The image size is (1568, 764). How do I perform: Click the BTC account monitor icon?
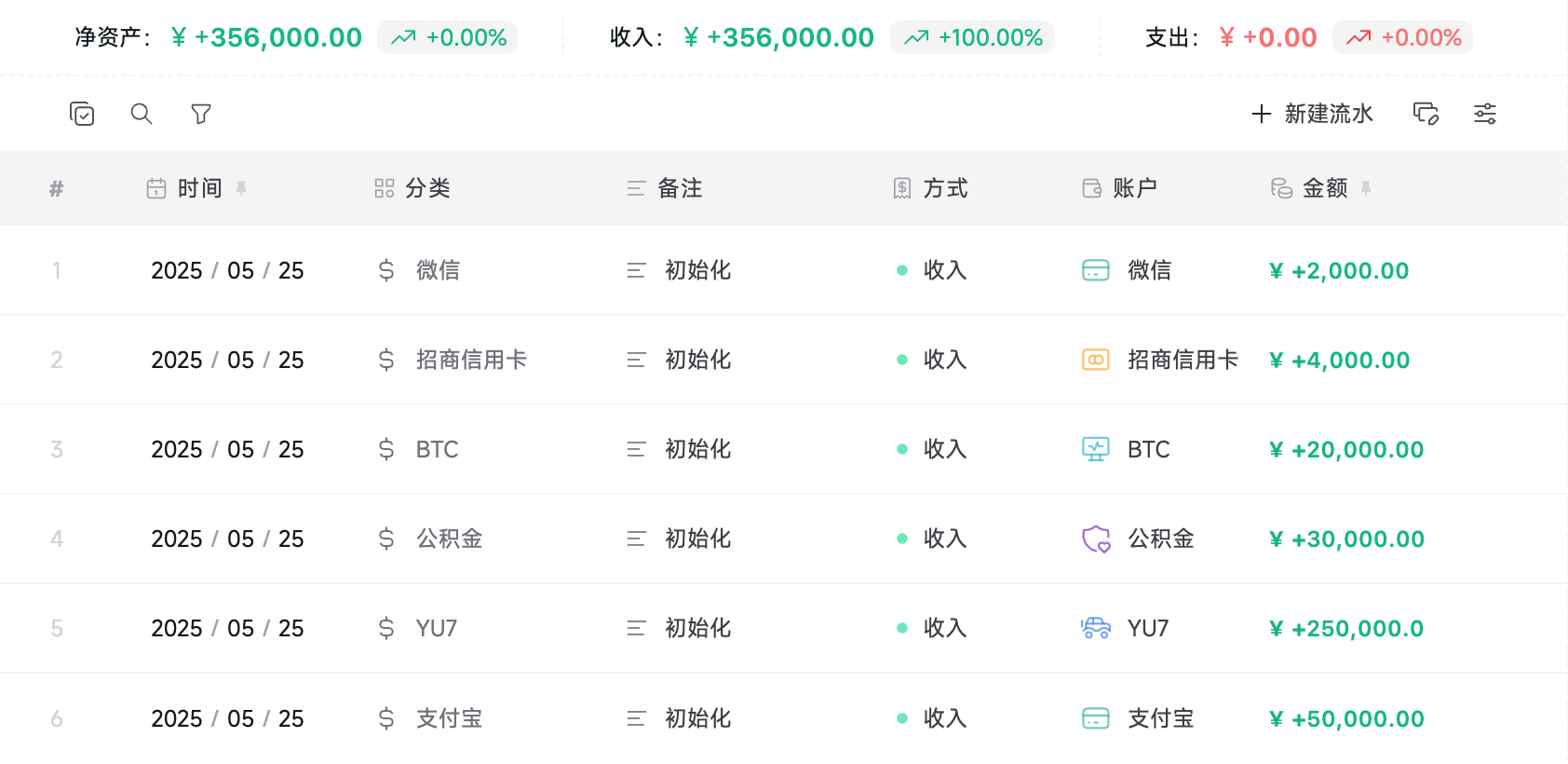1096,449
